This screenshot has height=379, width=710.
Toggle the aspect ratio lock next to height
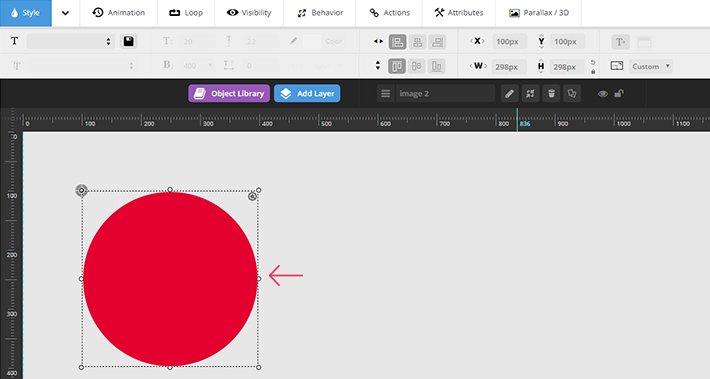pyautogui.click(x=593, y=72)
